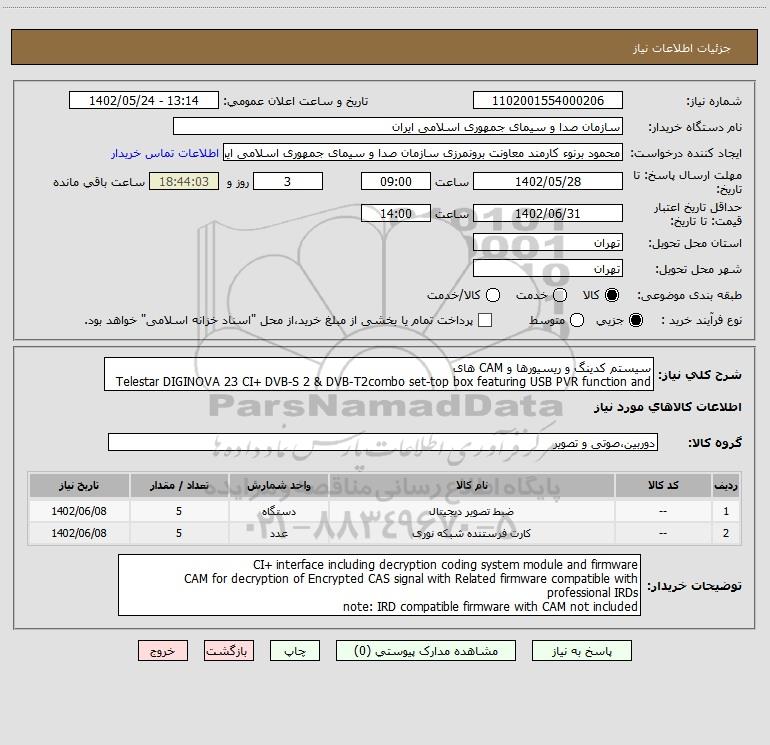Select the متوسط purchase type radio
Image resolution: width=770 pixels, height=745 pixels.
point(577,320)
